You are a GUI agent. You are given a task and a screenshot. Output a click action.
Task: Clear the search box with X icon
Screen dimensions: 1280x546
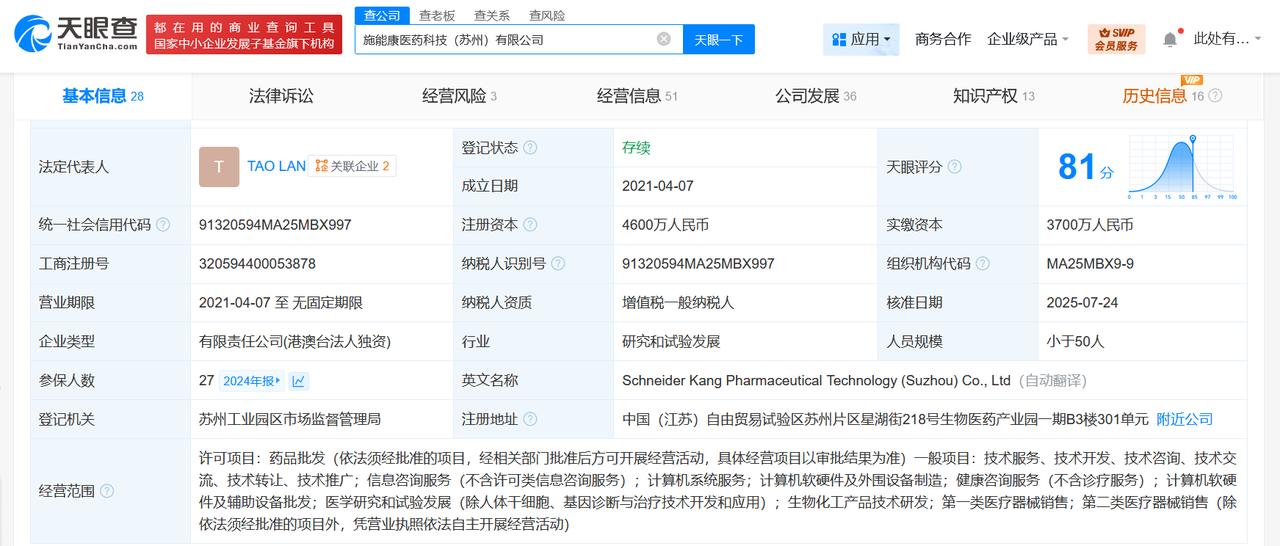[664, 39]
